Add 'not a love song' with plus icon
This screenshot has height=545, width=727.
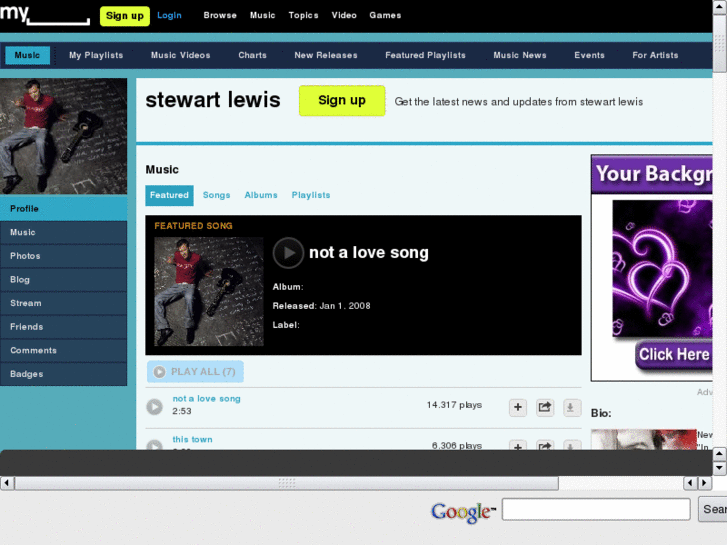pyautogui.click(x=517, y=407)
